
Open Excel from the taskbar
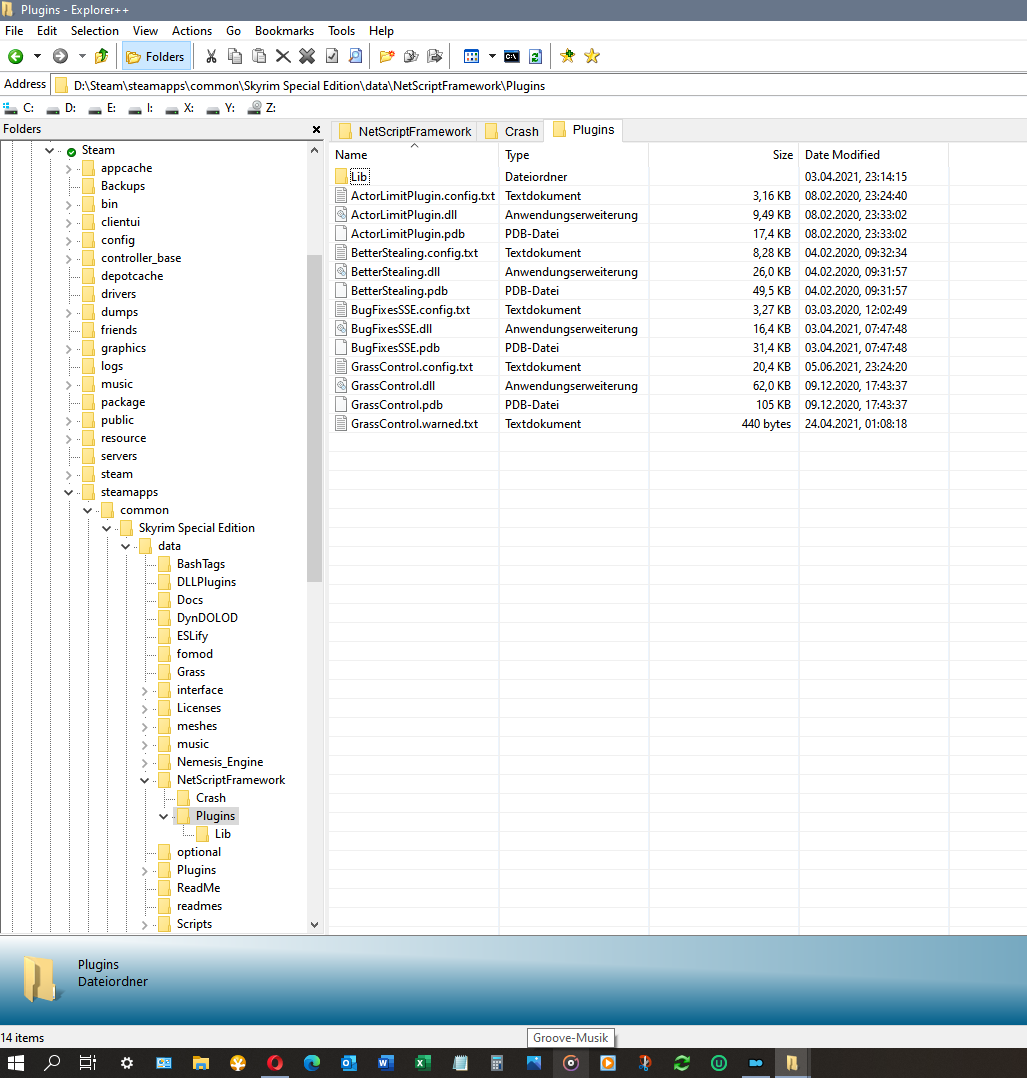[x=423, y=1063]
